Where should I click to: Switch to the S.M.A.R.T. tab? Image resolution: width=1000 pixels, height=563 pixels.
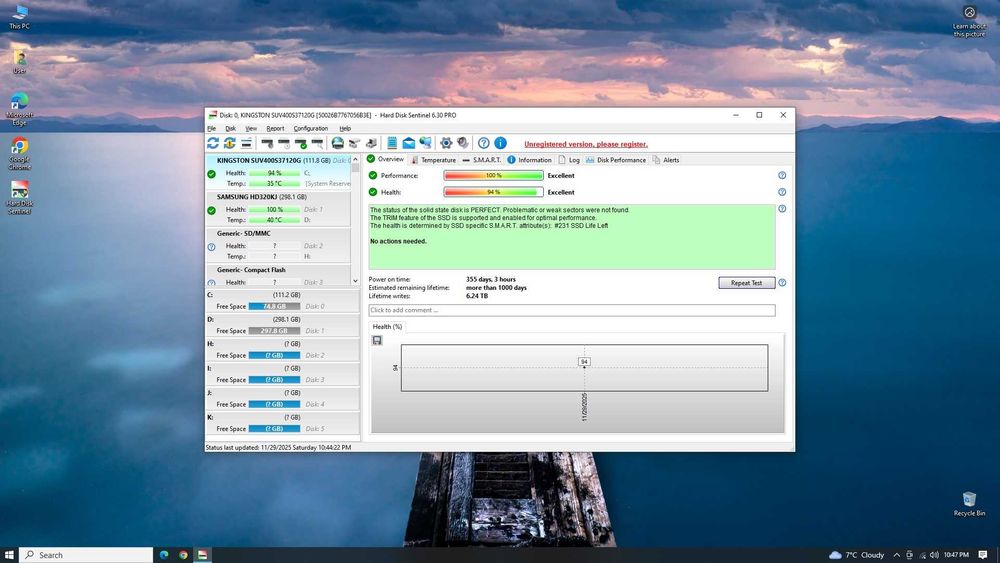482,160
